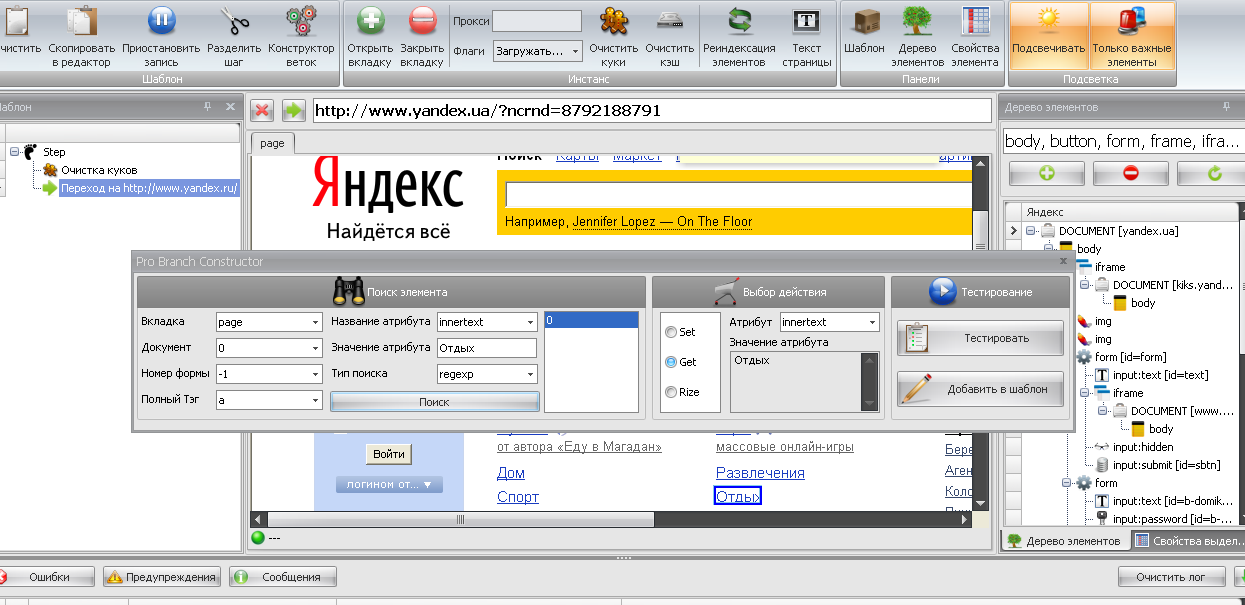Open the Вкладка dropdown
The width and height of the screenshot is (1245, 605).
coord(315,322)
